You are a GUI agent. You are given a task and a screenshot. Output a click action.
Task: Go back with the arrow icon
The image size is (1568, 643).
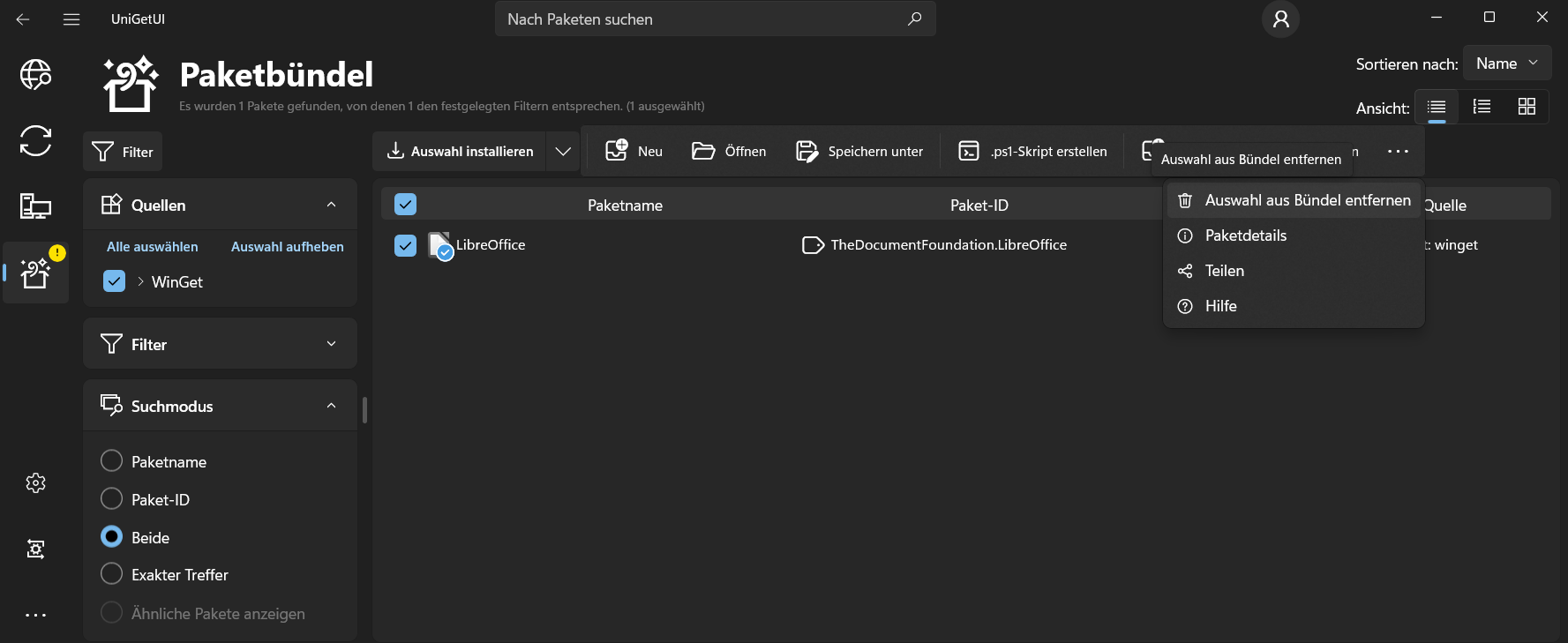pyautogui.click(x=23, y=19)
